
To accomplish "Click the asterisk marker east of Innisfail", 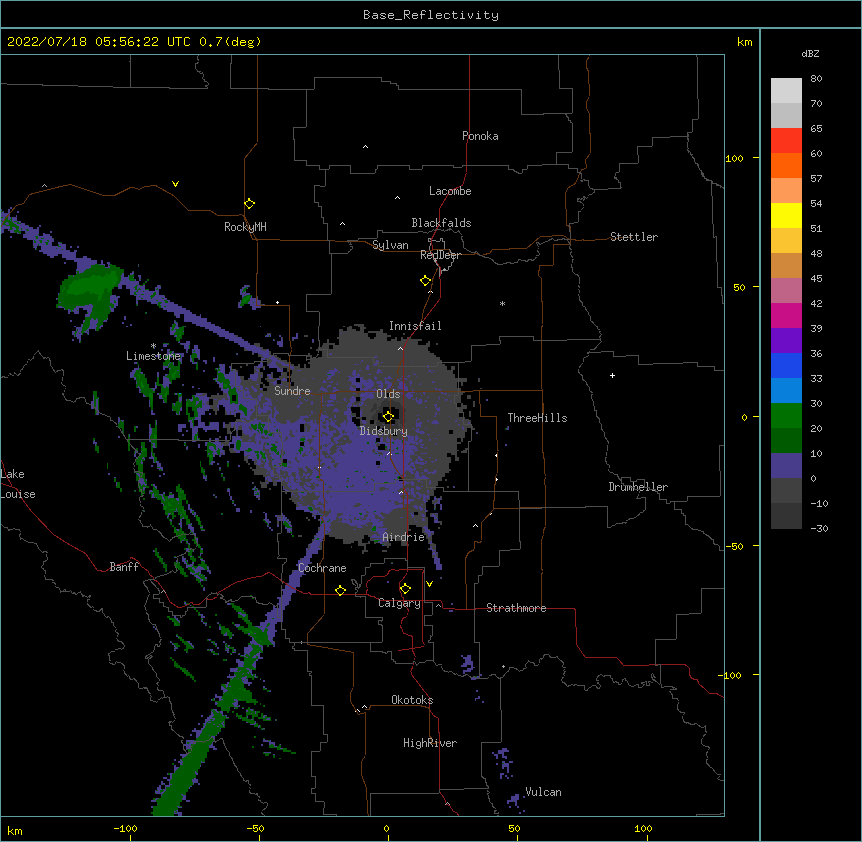I will tap(502, 303).
